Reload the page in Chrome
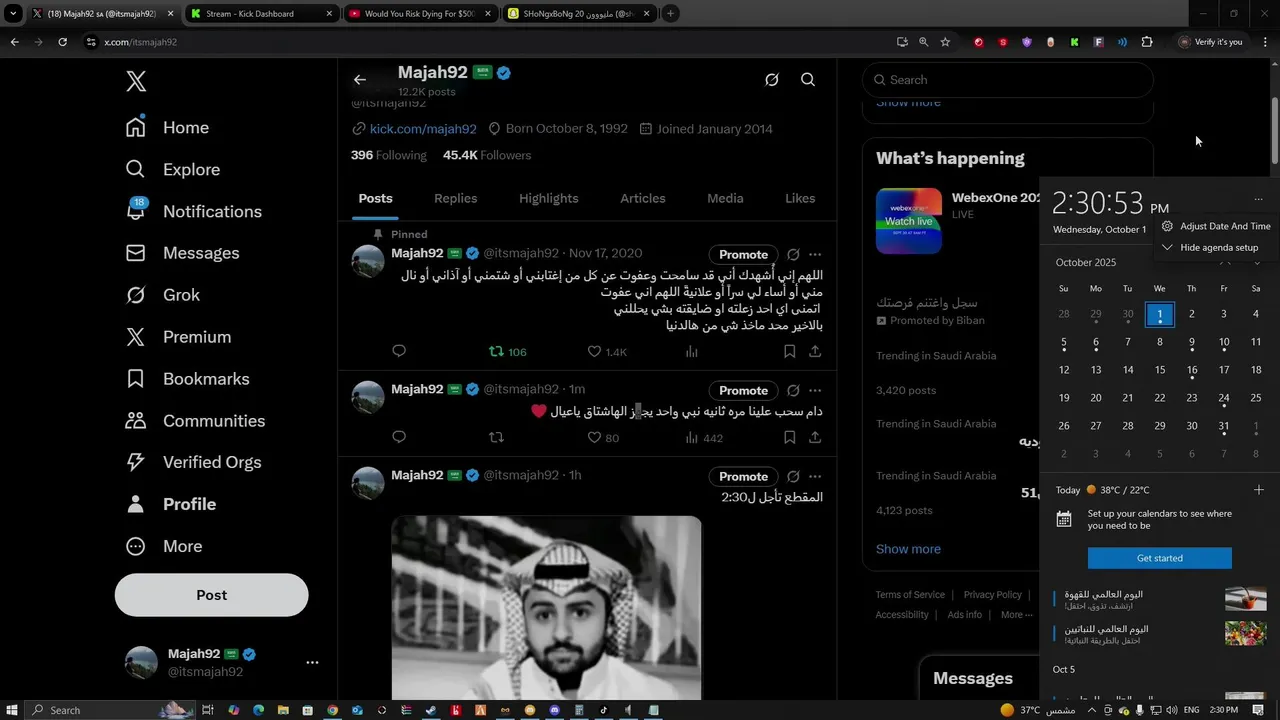 pyautogui.click(x=63, y=42)
